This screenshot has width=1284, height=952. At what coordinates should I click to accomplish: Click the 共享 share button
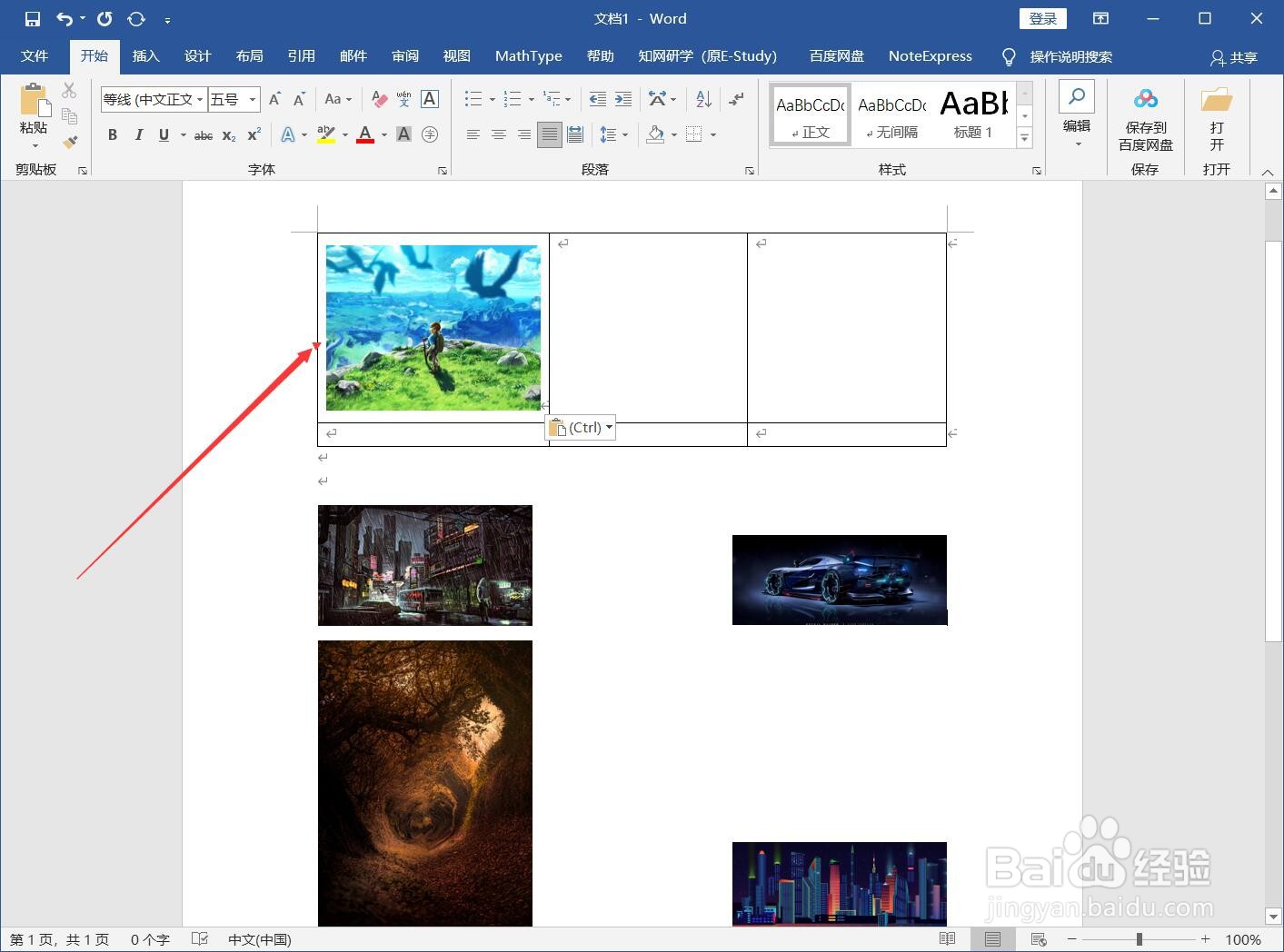[x=1233, y=57]
